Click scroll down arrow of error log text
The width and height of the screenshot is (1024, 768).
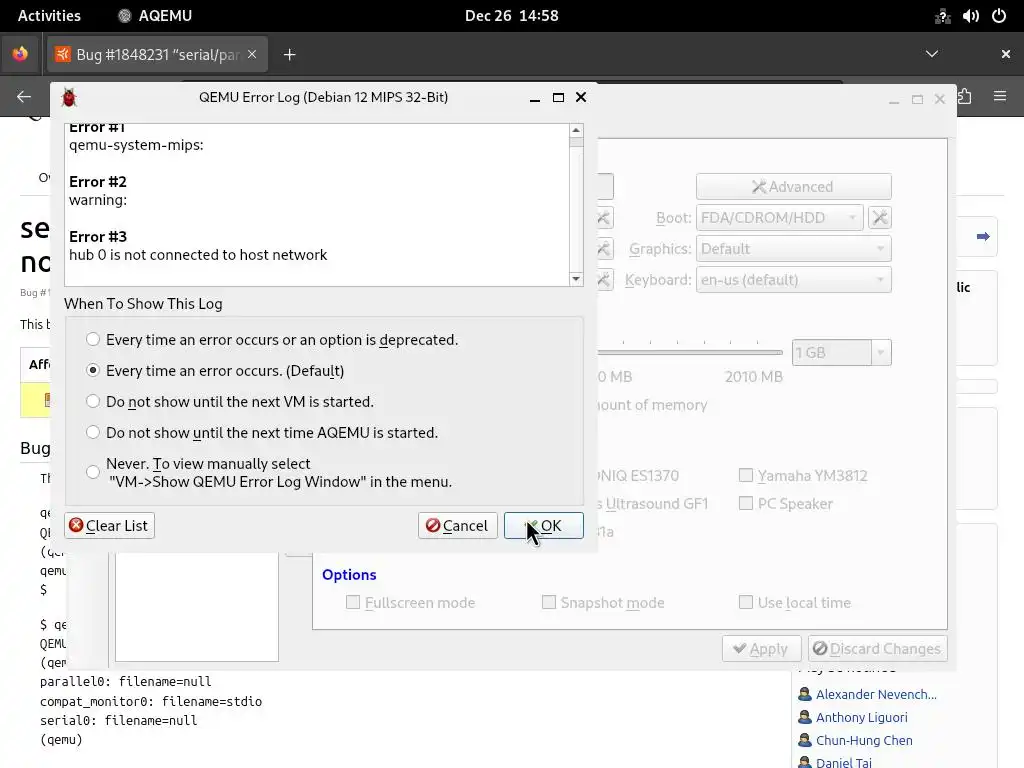click(x=576, y=279)
